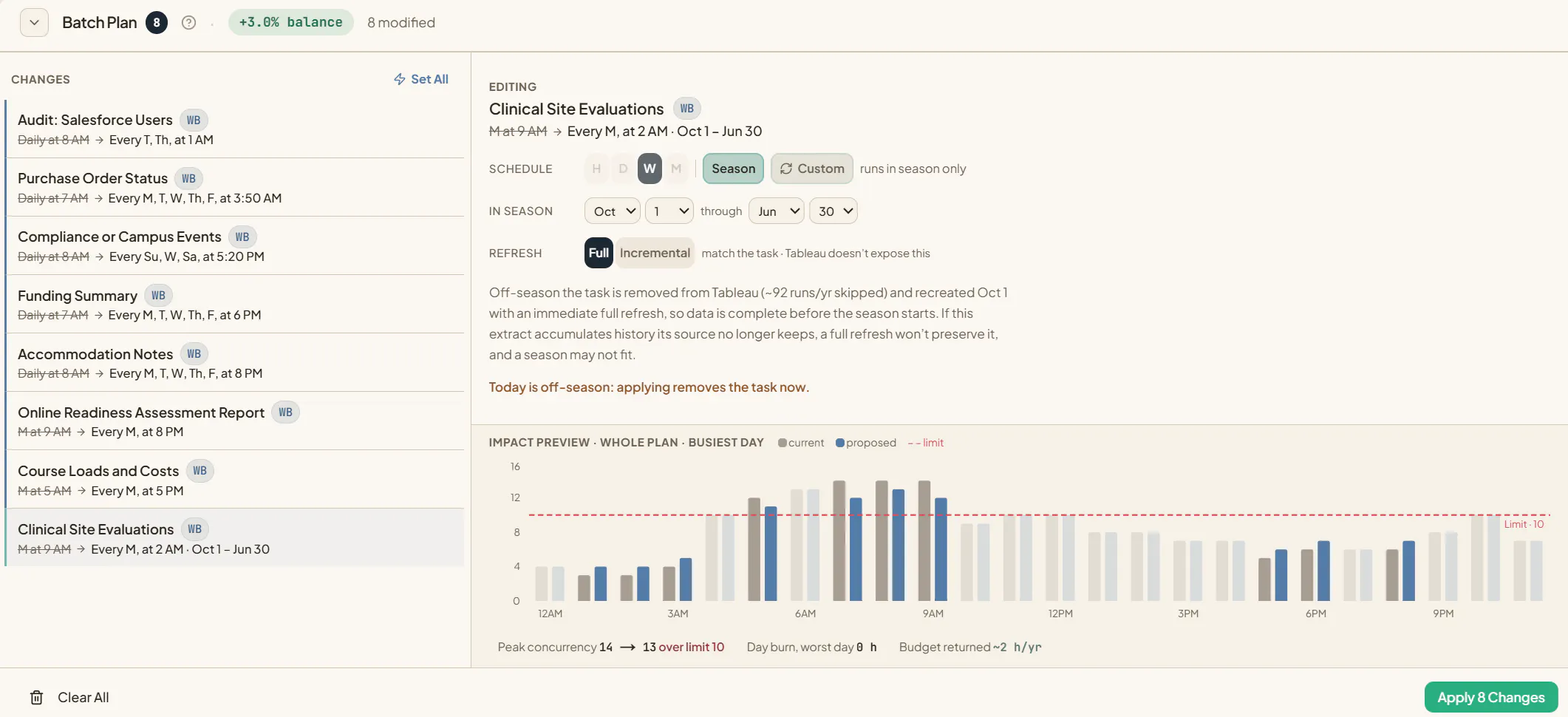The width and height of the screenshot is (1568, 717).
Task: Click the trash icon beside Clear All
Action: (x=36, y=697)
